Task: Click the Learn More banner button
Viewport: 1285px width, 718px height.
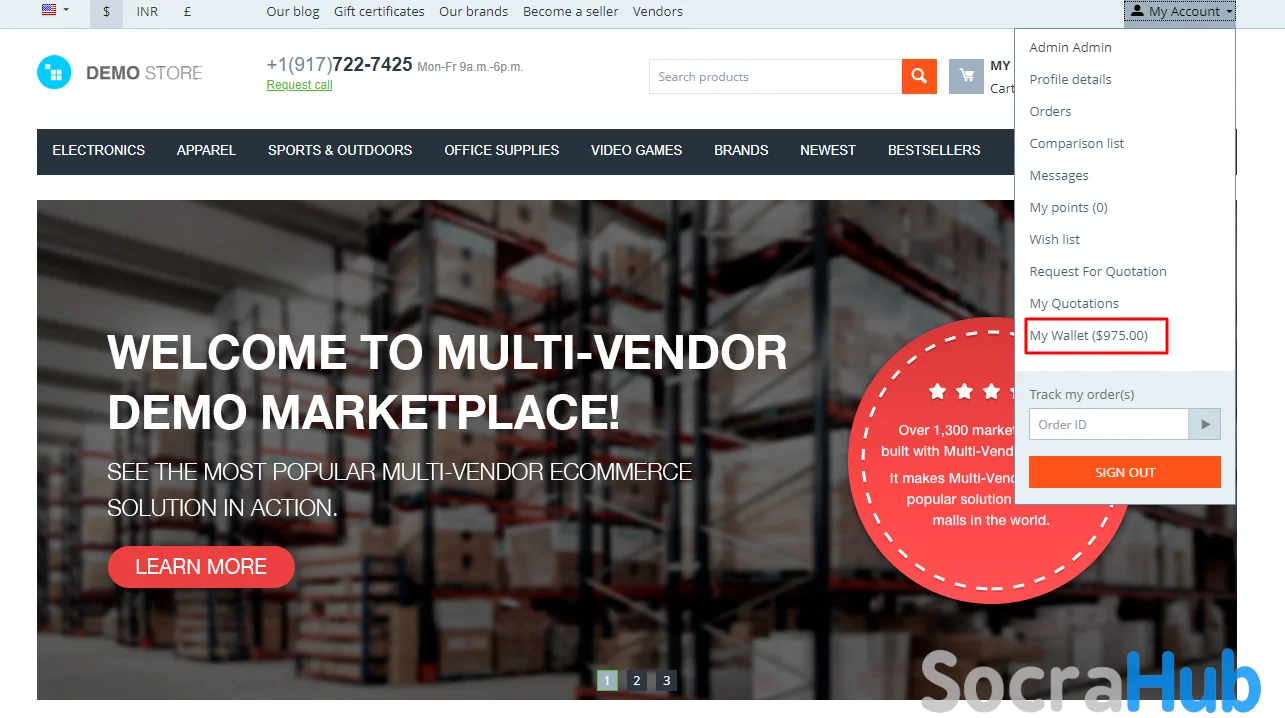Action: point(201,567)
